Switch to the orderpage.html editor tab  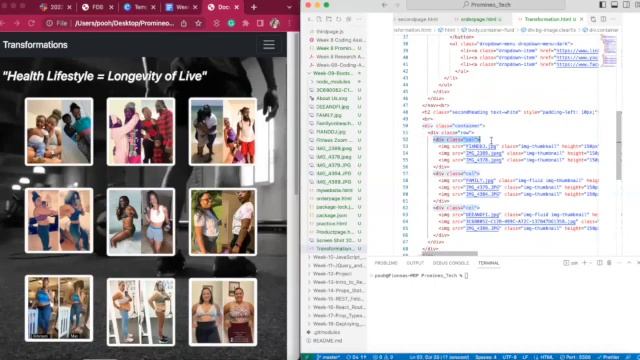coord(478,19)
